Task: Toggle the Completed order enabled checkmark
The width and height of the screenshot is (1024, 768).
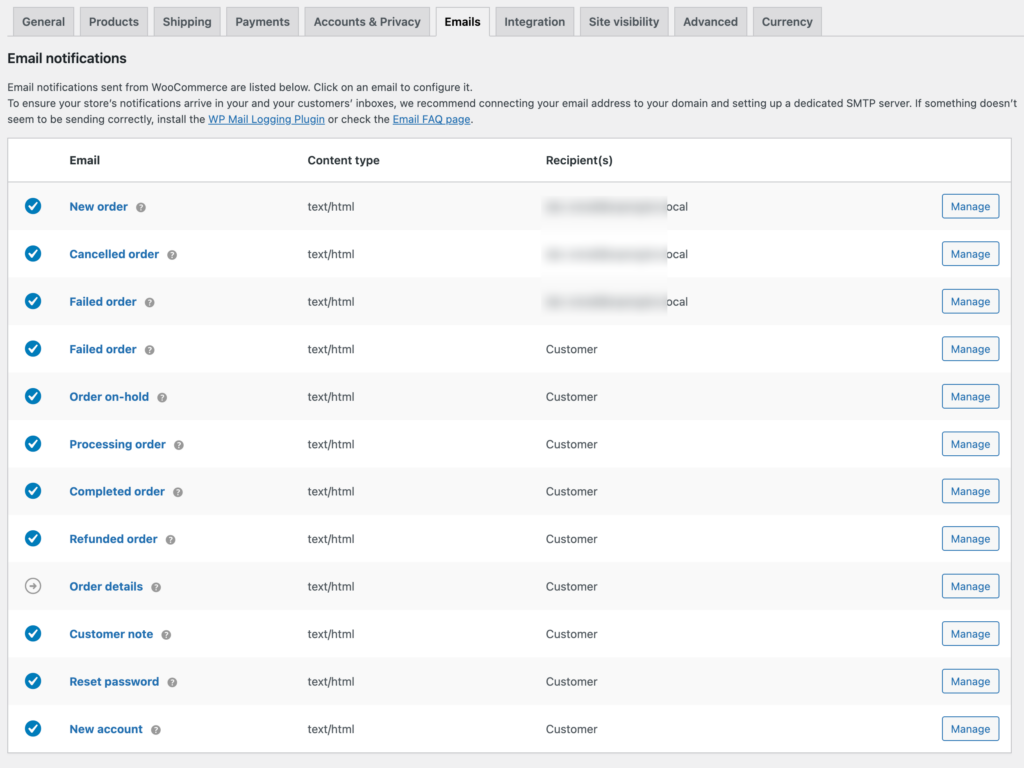Action: pos(33,491)
